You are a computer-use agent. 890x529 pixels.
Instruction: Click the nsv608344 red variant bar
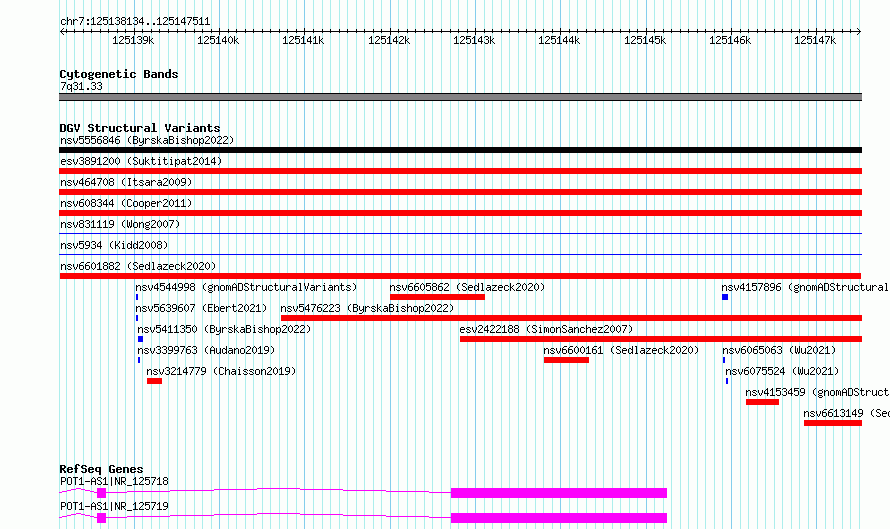click(x=460, y=213)
